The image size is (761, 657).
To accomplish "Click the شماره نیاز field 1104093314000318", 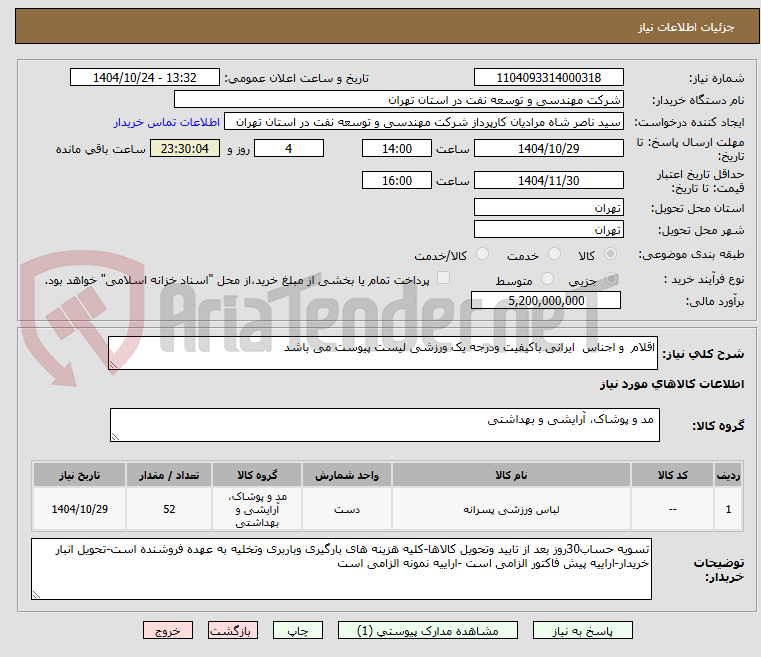I will pos(548,77).
